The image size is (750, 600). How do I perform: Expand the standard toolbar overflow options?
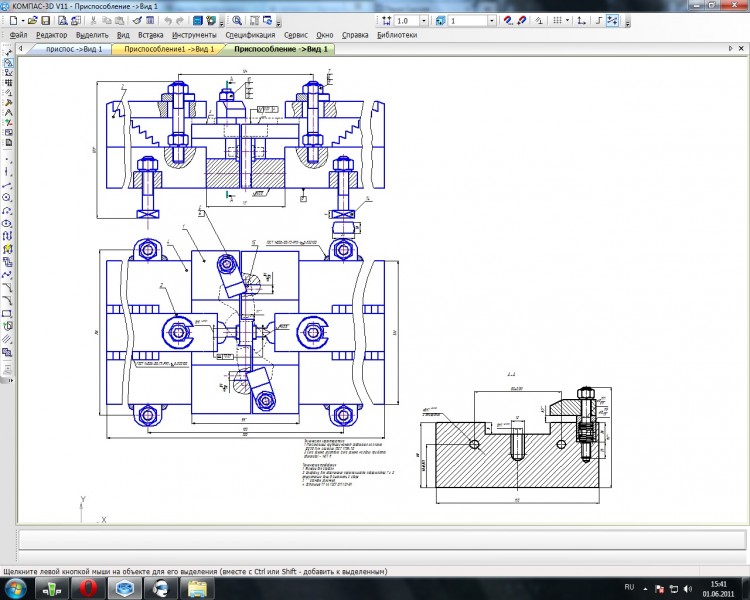221,22
